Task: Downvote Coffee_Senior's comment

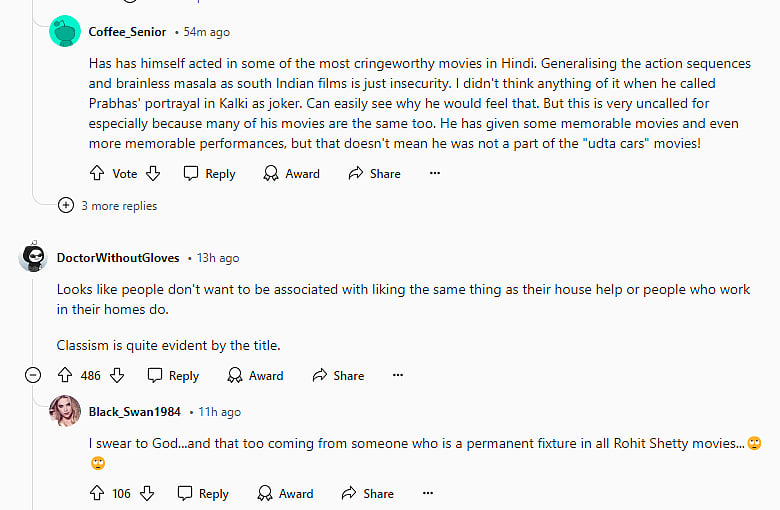Action: point(153,173)
